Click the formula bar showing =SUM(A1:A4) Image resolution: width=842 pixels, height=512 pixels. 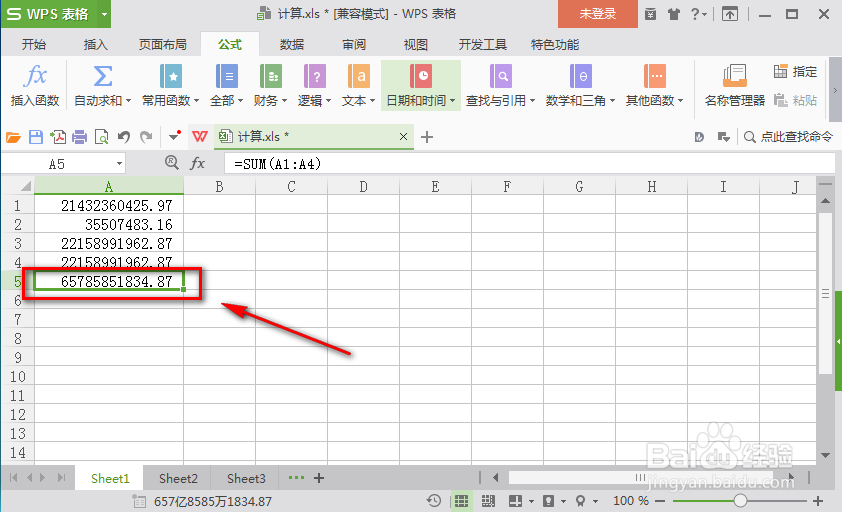[529, 164]
